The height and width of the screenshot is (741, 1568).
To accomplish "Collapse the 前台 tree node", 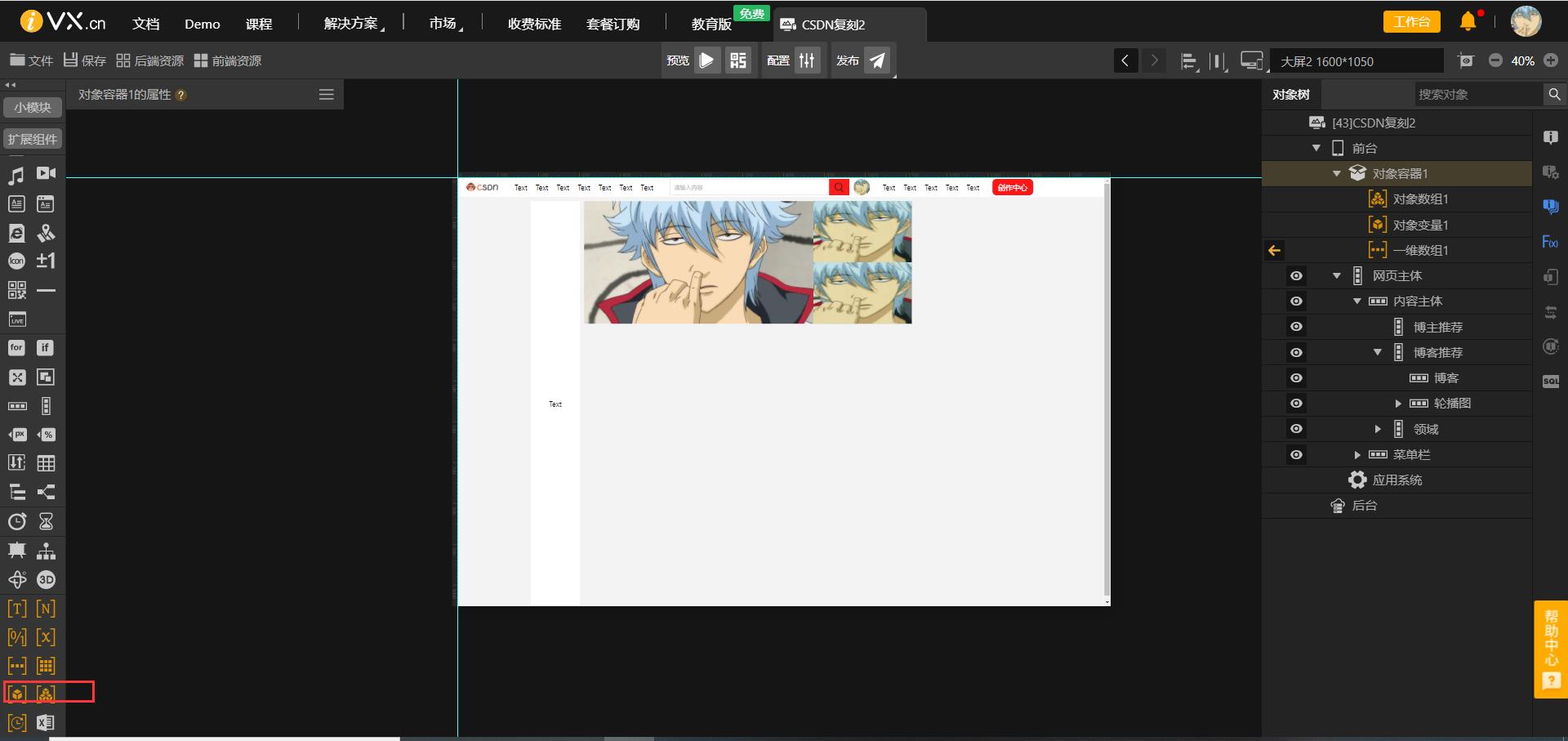I will pyautogui.click(x=1316, y=148).
